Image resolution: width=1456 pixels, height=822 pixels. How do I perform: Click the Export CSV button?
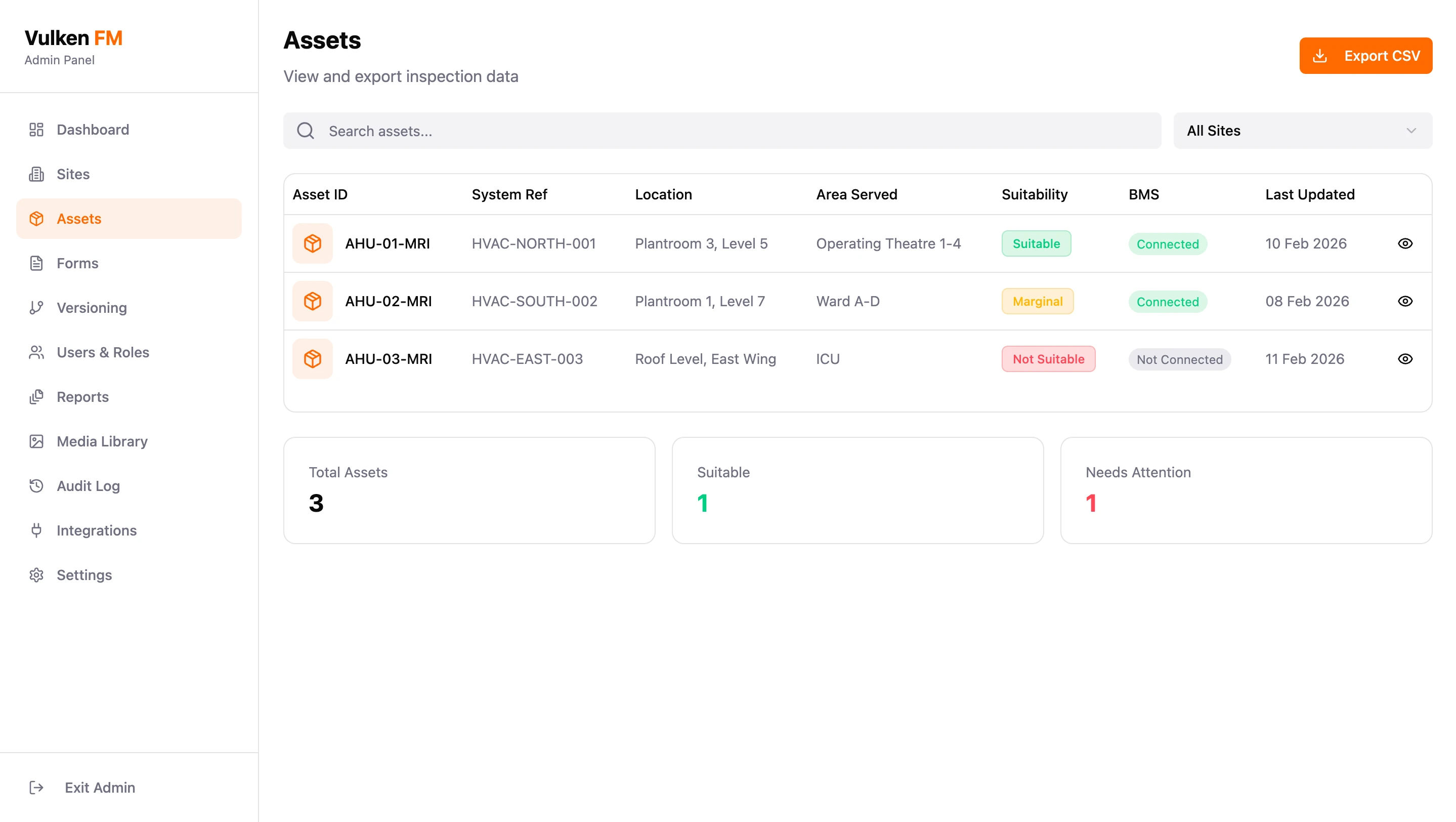pyautogui.click(x=1365, y=55)
